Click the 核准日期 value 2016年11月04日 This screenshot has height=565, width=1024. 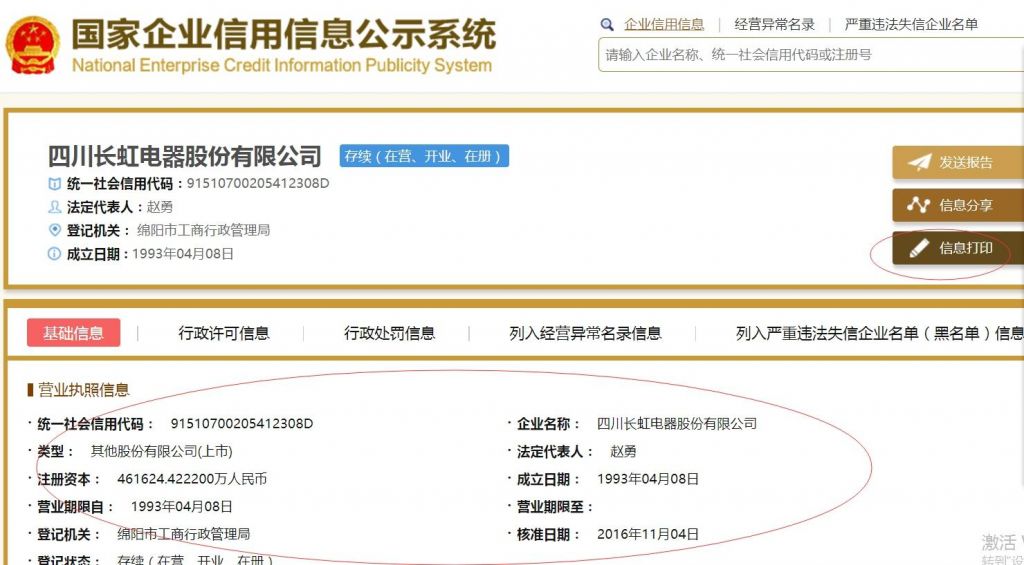648,534
